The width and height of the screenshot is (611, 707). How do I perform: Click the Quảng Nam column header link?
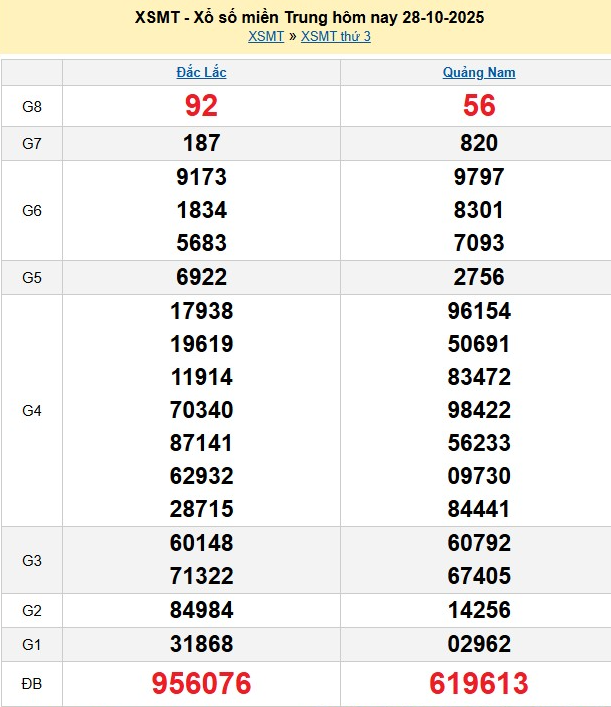[x=479, y=73]
